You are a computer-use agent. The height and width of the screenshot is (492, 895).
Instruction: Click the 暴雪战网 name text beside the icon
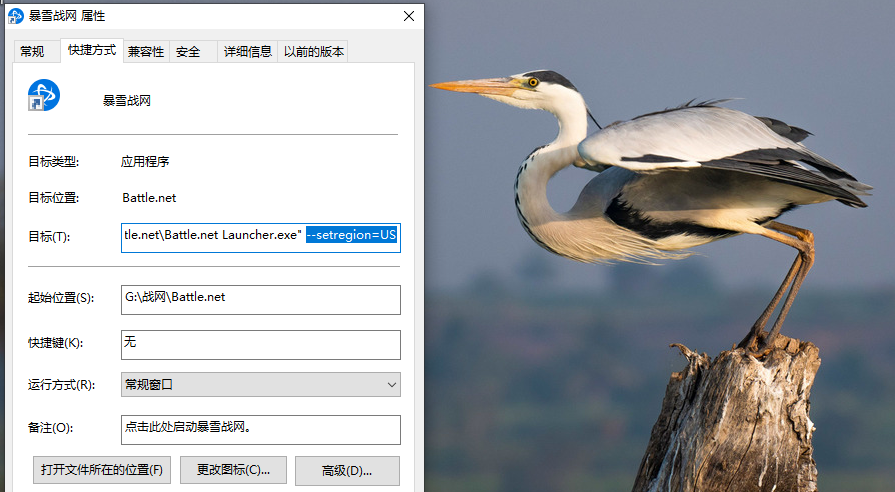tap(127, 100)
